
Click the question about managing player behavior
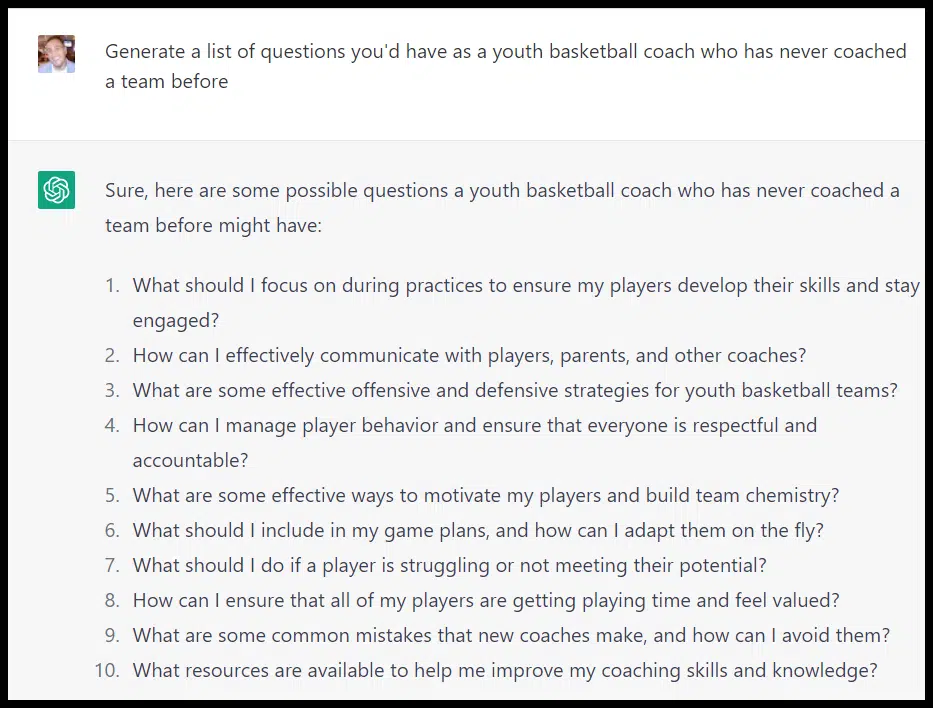pos(474,426)
